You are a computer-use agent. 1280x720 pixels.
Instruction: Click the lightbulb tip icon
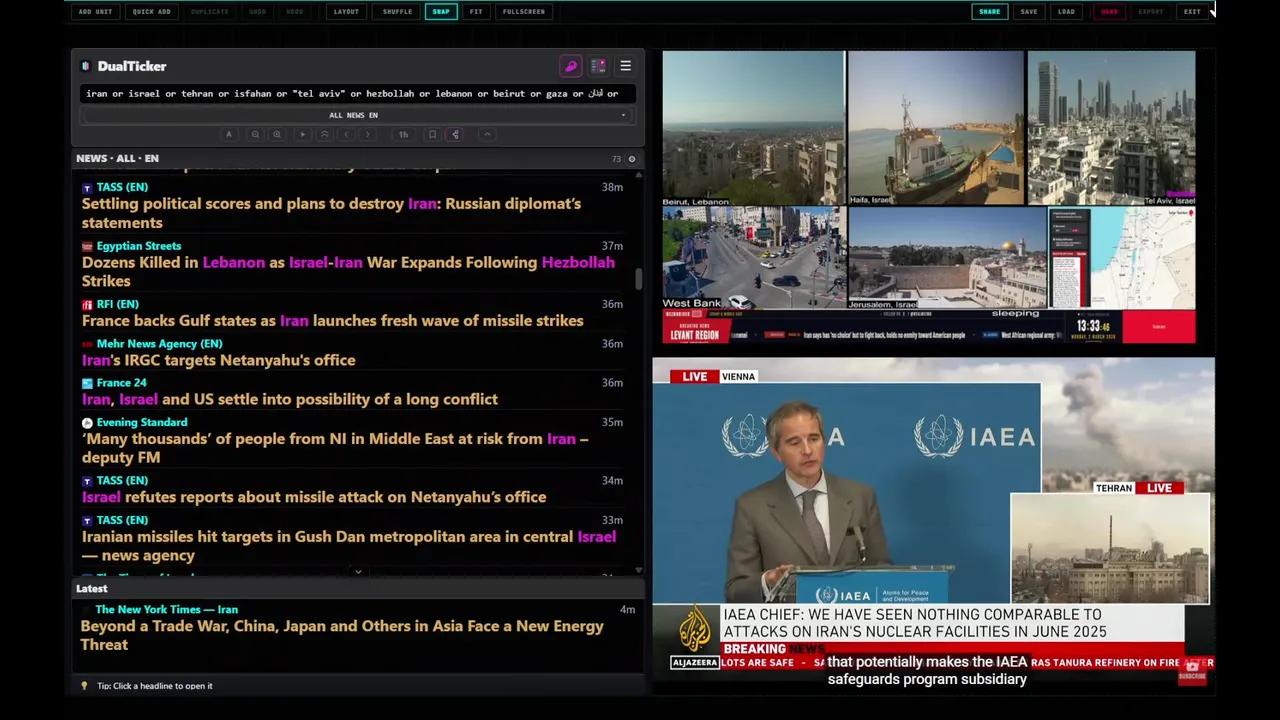coord(84,686)
